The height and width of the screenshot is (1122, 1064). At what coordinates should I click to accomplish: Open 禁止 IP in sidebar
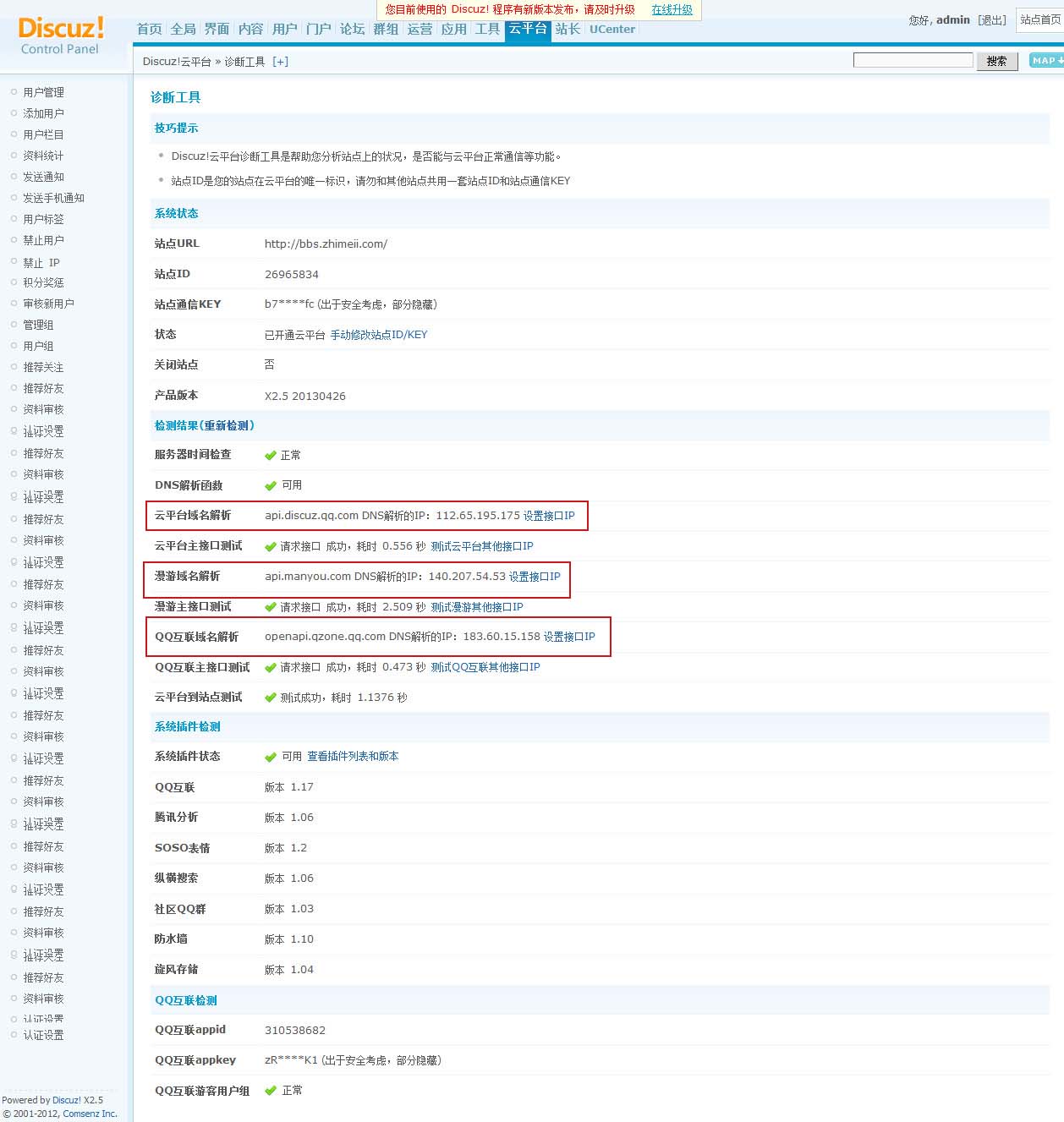click(x=41, y=263)
